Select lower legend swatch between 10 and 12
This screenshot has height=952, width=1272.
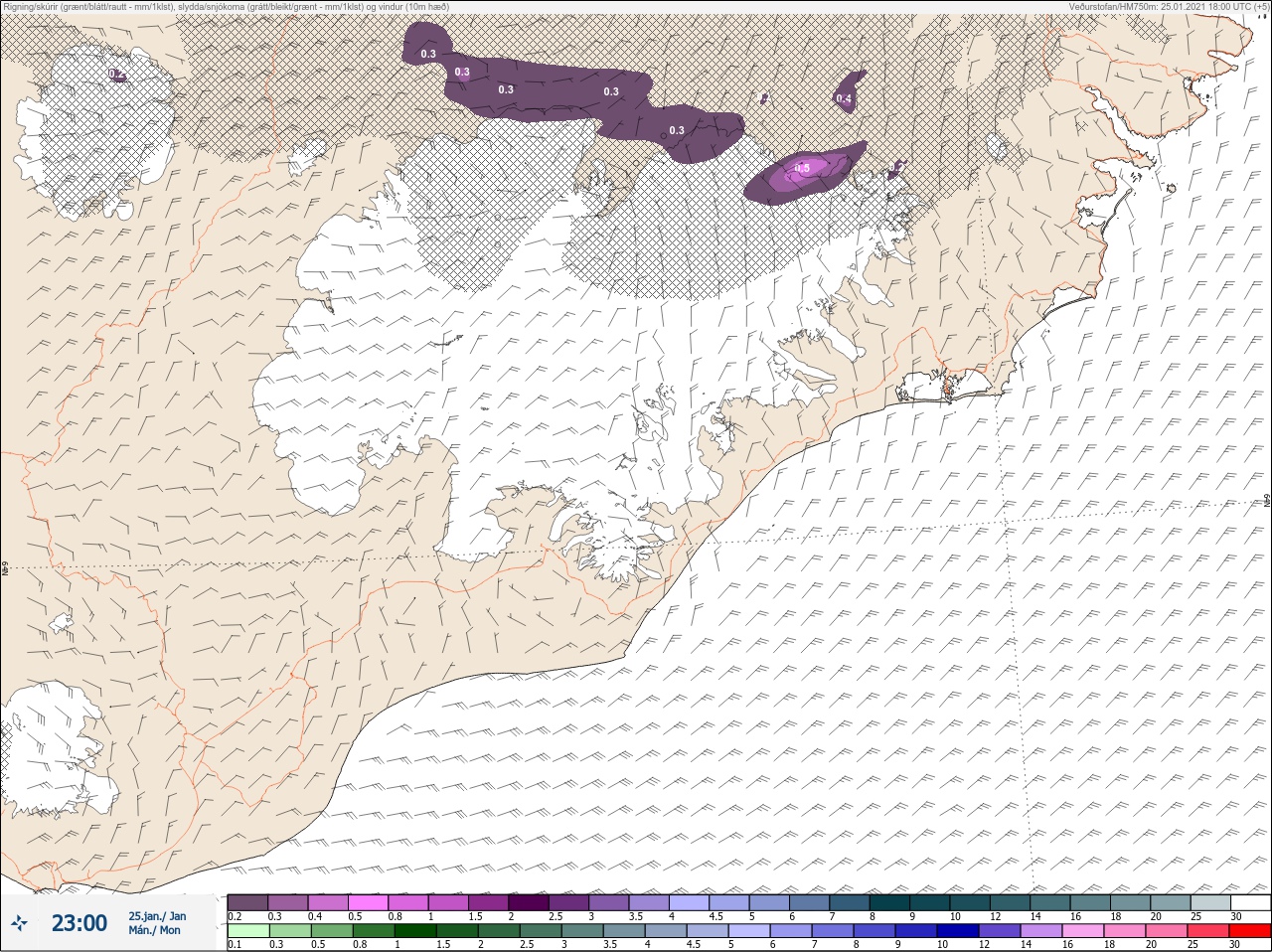957,931
